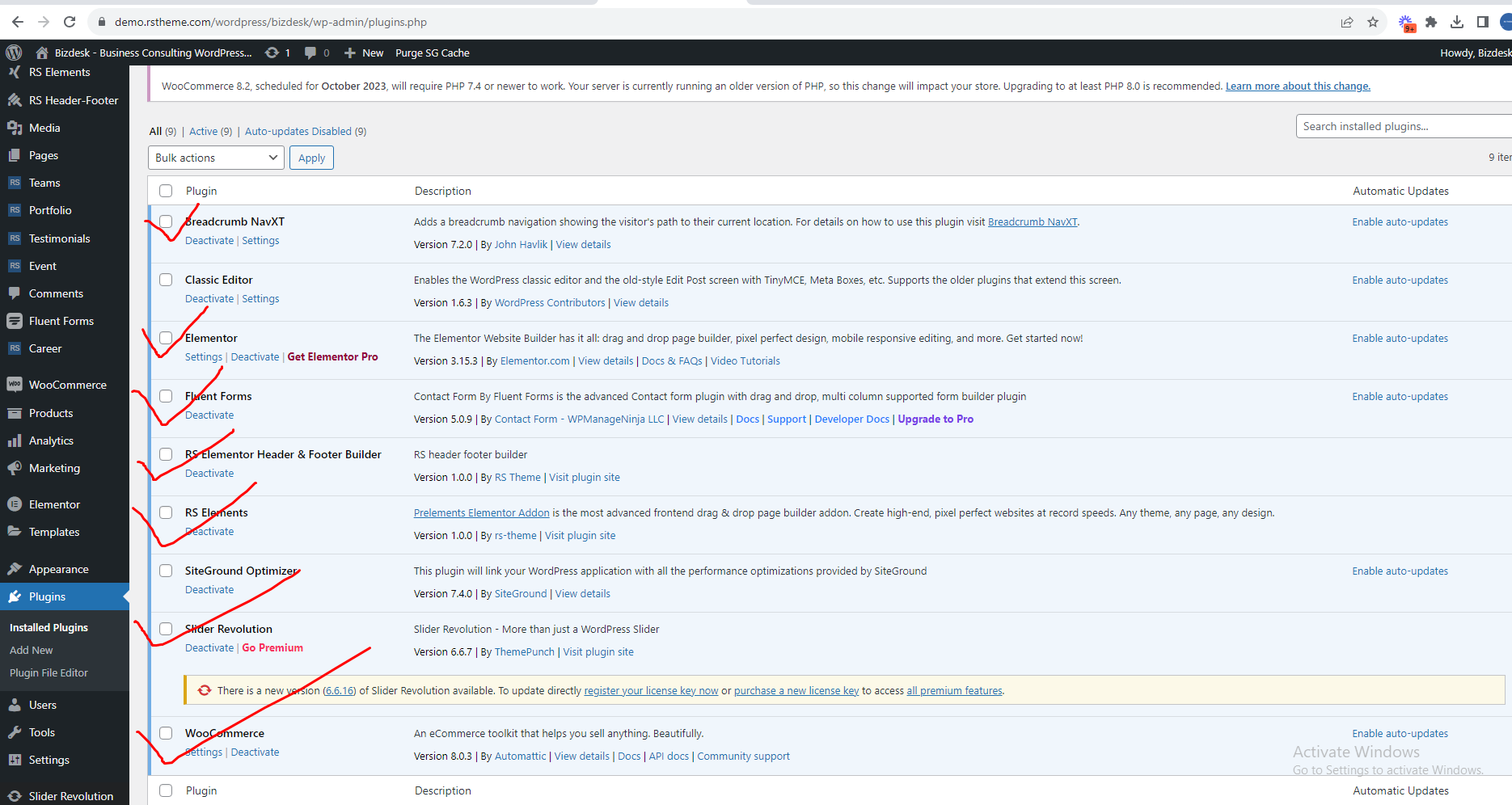Click the browser back arrow

click(17, 22)
